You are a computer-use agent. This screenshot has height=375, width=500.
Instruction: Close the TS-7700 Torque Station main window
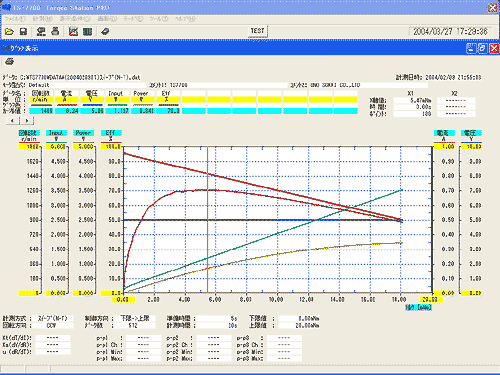[x=493, y=8]
